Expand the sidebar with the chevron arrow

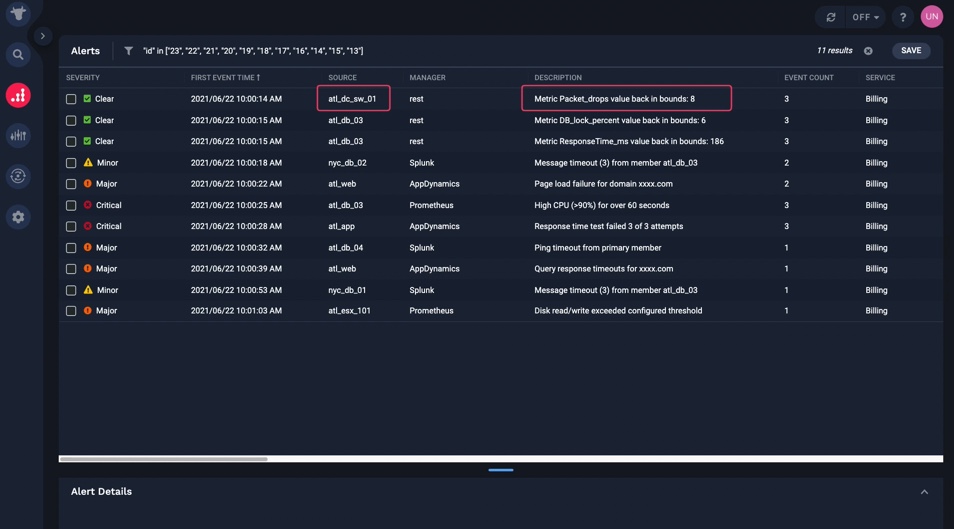click(43, 36)
